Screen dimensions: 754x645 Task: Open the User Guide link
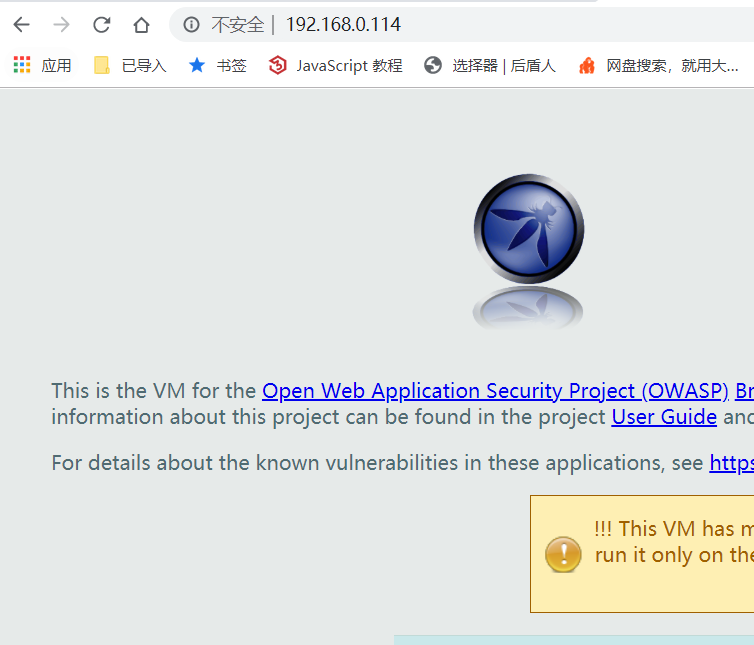(664, 417)
